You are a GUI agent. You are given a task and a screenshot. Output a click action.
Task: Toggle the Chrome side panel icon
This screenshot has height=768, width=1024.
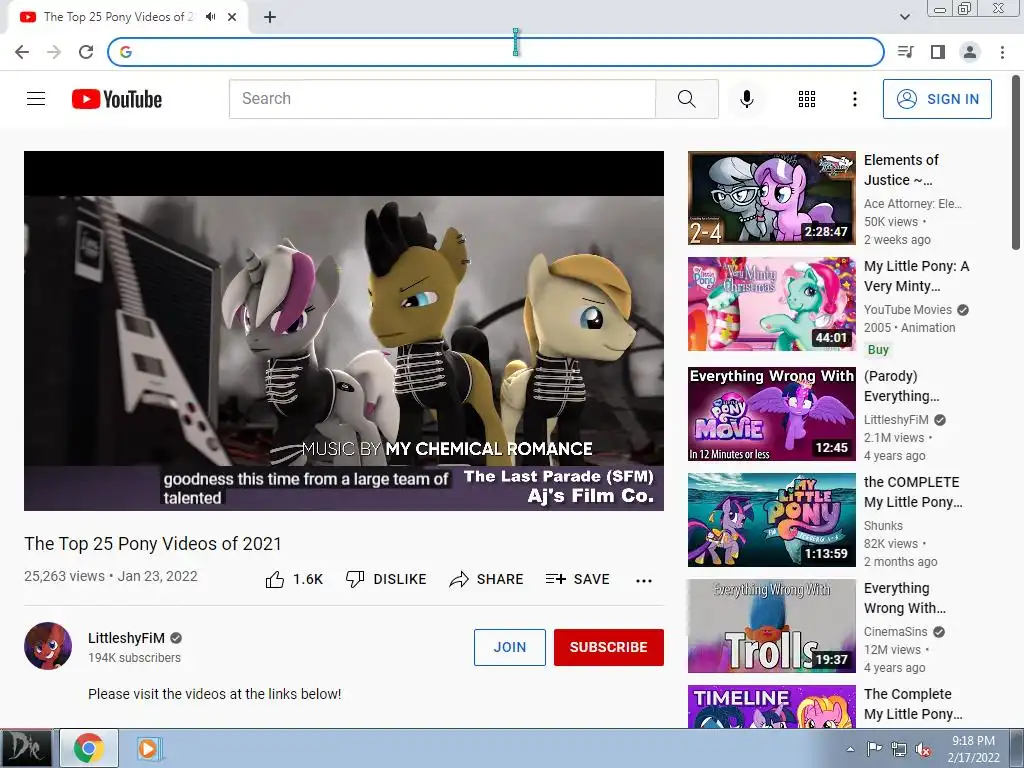pos(938,52)
